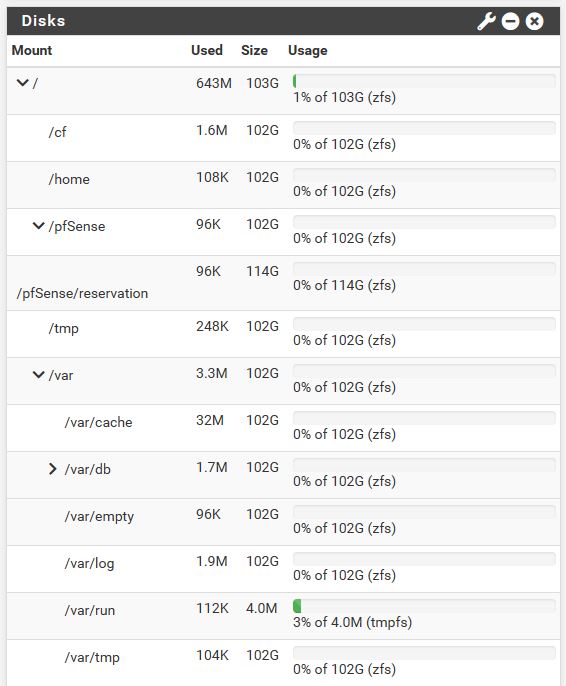This screenshot has width=566, height=686.
Task: Click the /pfSense/reservation mount entry
Action: (x=82, y=293)
